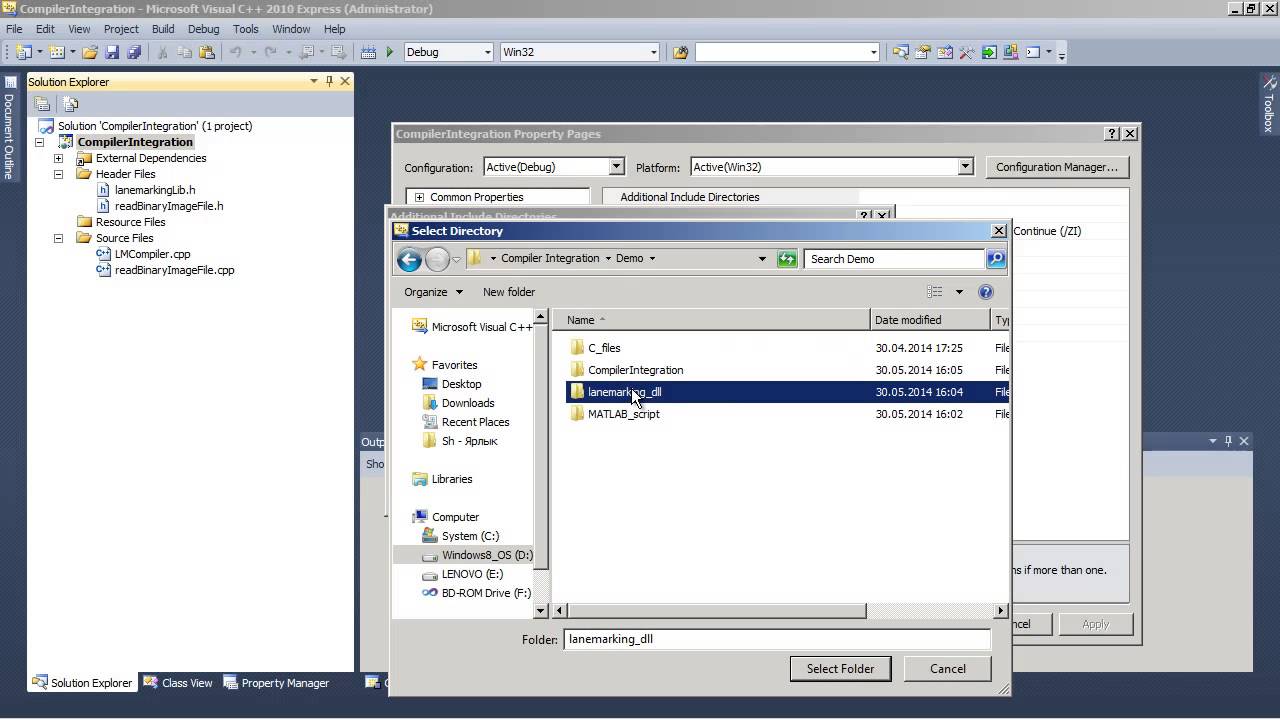Switch to the Class View tab
This screenshot has height=720, width=1280.
[x=178, y=683]
